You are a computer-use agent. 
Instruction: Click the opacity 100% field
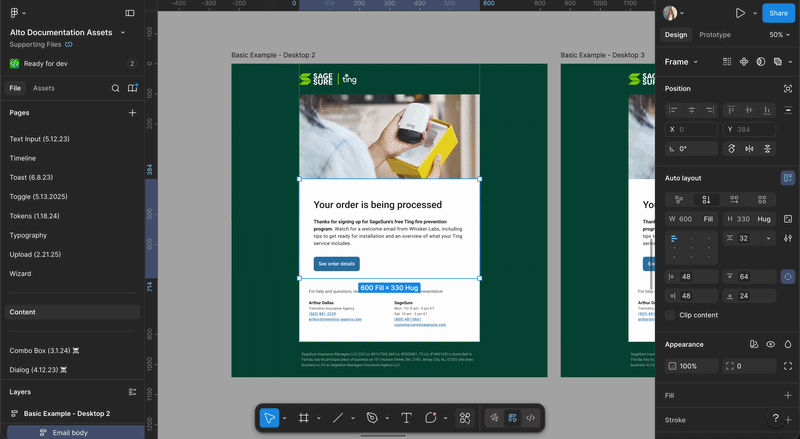pos(692,366)
